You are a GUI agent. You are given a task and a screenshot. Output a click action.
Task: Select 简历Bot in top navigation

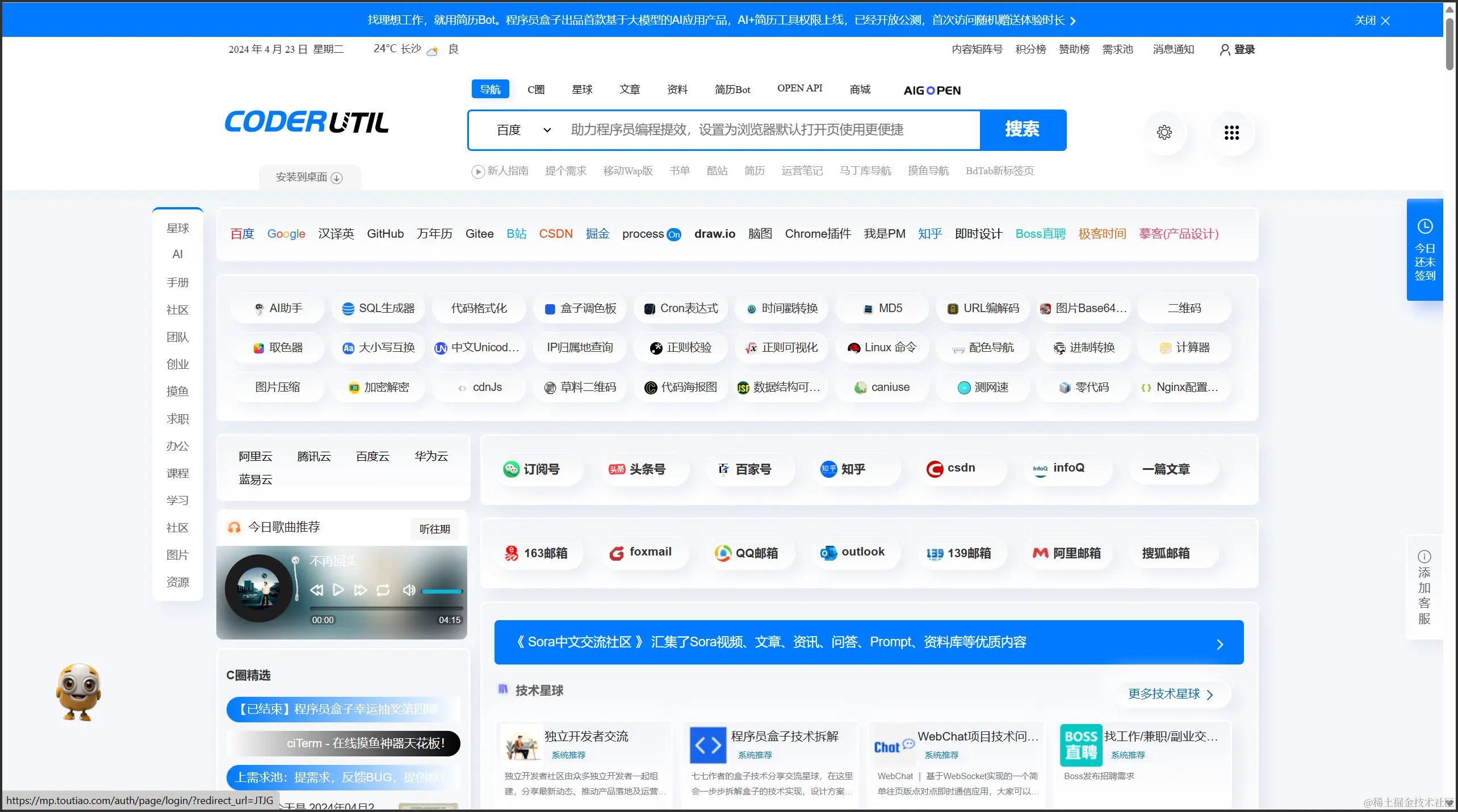[732, 89]
